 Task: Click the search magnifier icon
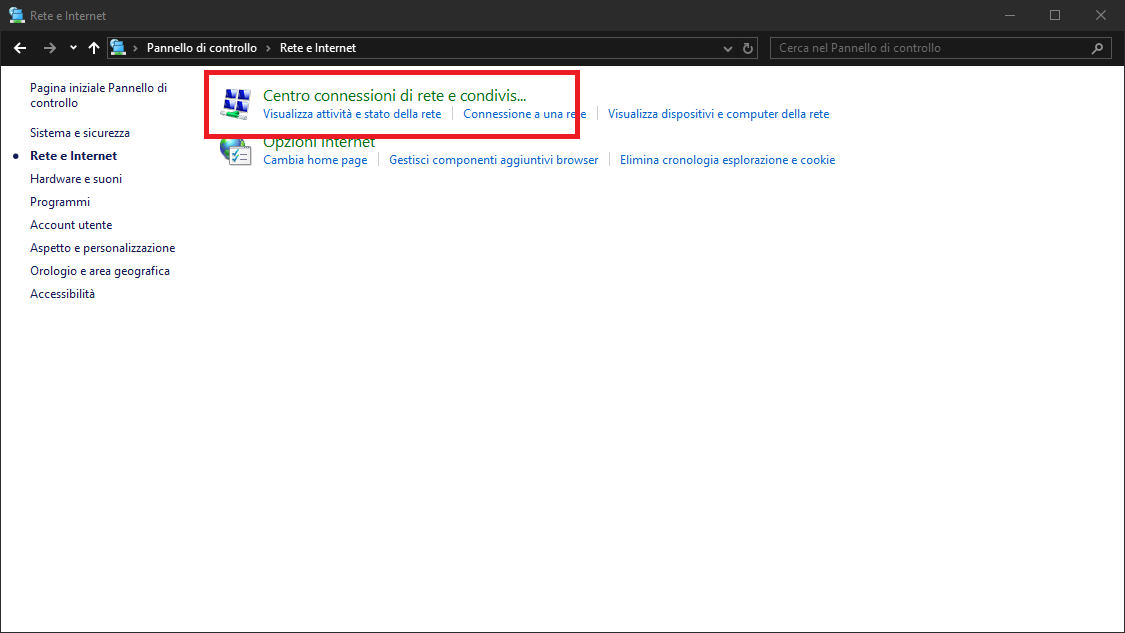[1098, 48]
